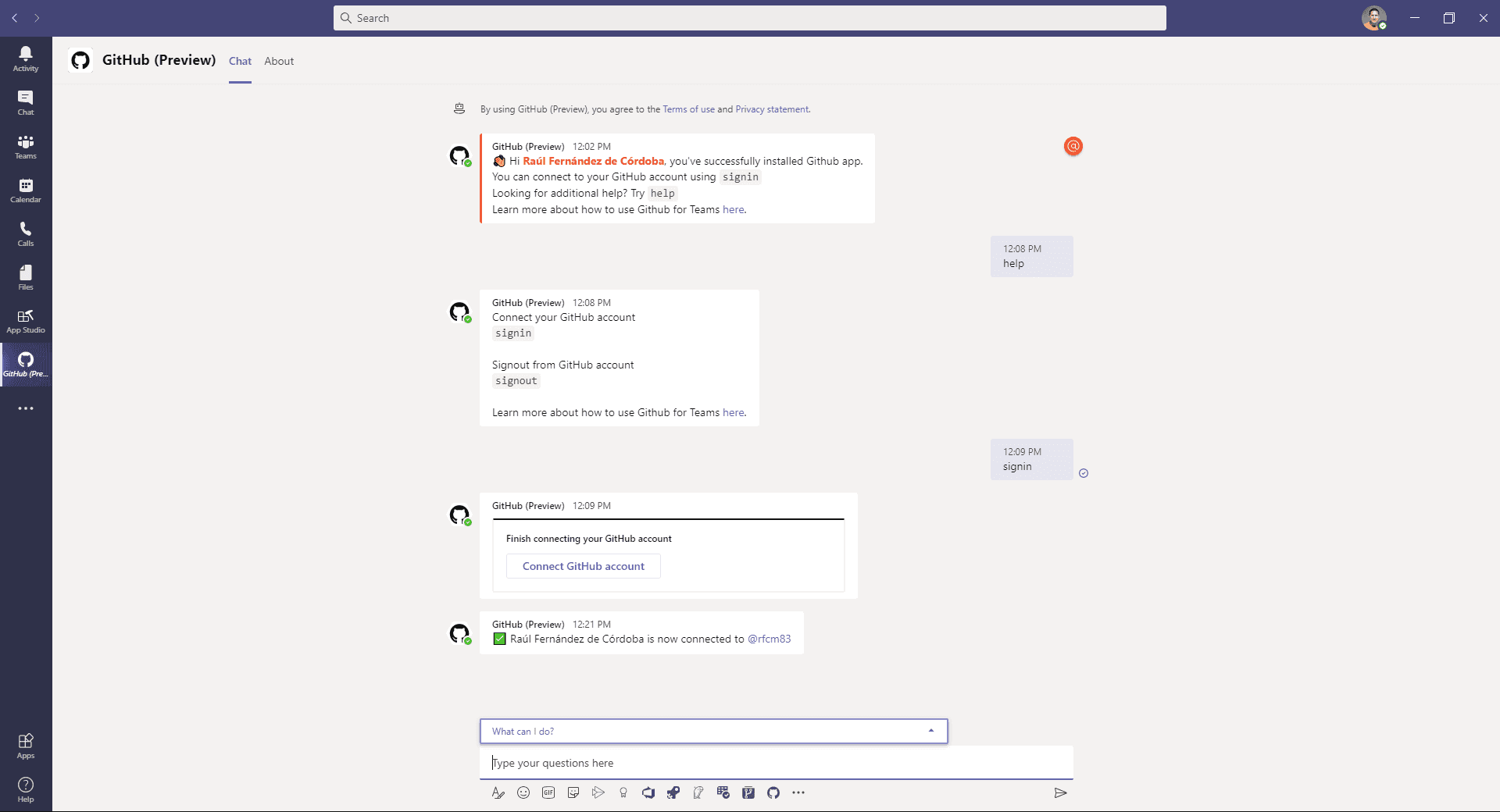
Task: Open Chat from the left sidebar
Action: click(x=26, y=102)
